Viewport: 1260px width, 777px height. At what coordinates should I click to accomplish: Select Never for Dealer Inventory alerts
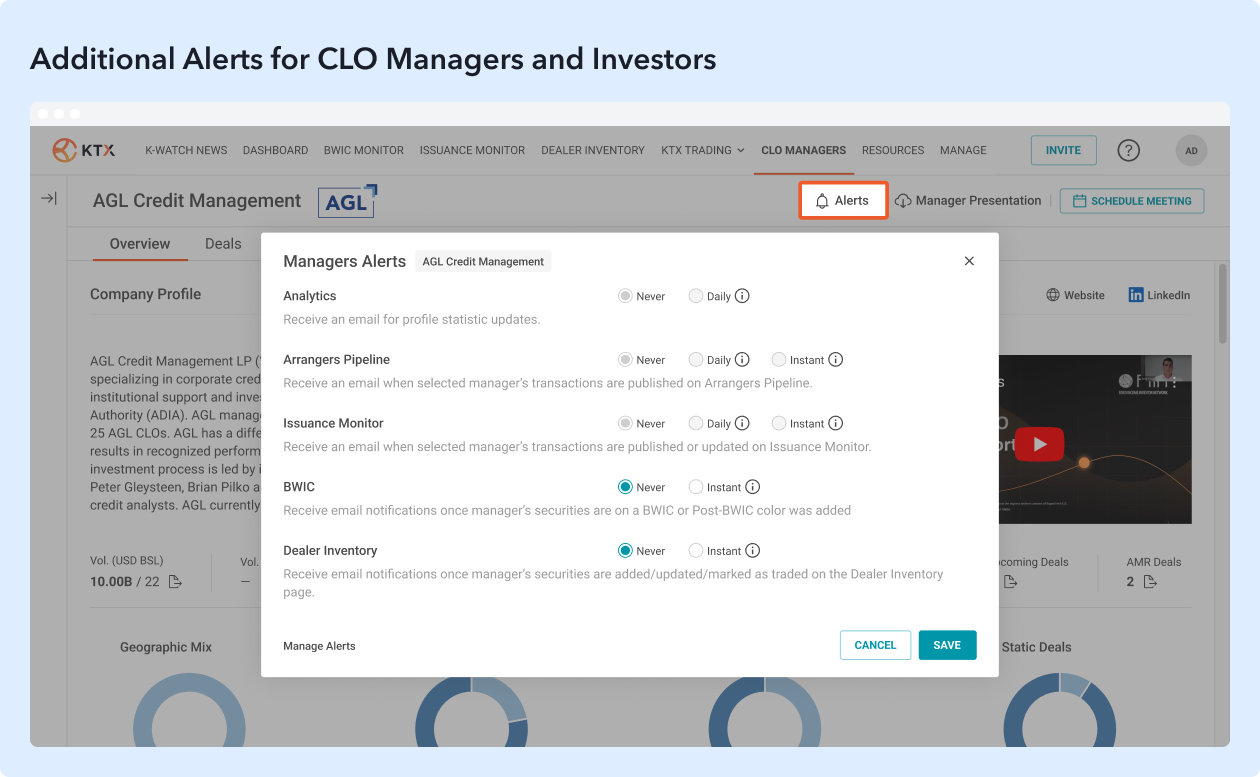click(625, 550)
